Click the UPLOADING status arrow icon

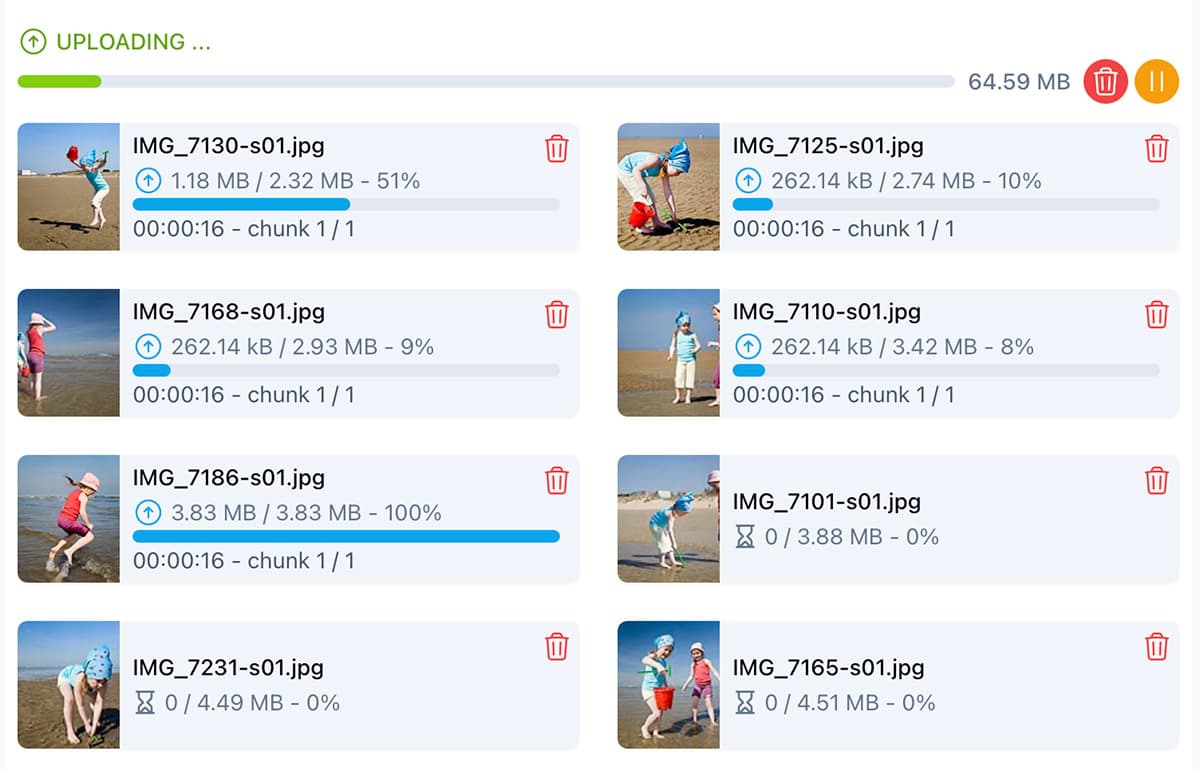[x=33, y=42]
